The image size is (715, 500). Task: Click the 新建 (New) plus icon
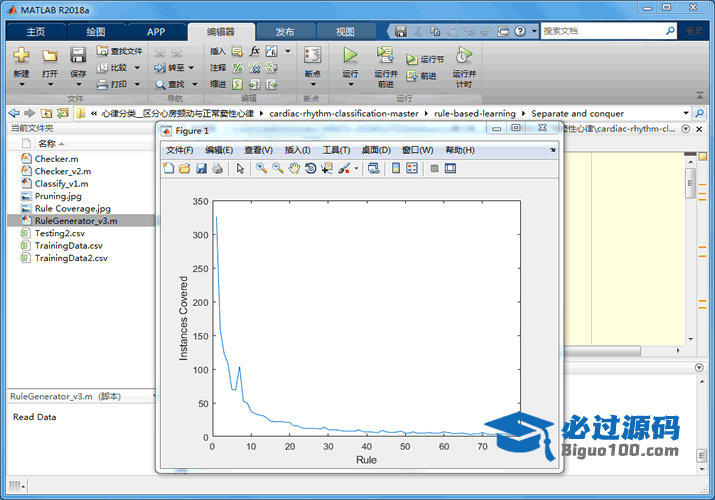pyautogui.click(x=21, y=55)
